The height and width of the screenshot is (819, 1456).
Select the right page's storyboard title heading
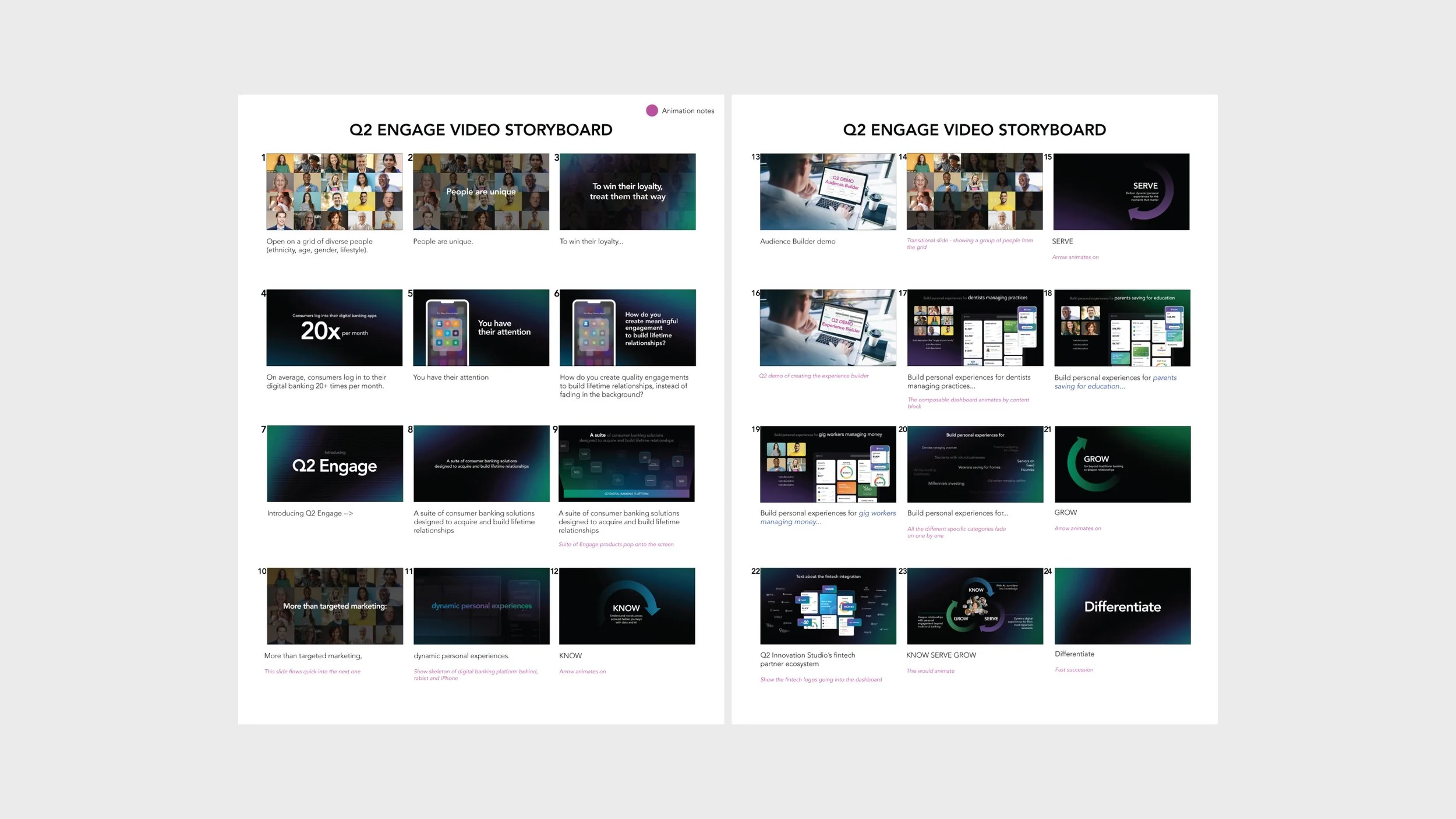click(974, 130)
